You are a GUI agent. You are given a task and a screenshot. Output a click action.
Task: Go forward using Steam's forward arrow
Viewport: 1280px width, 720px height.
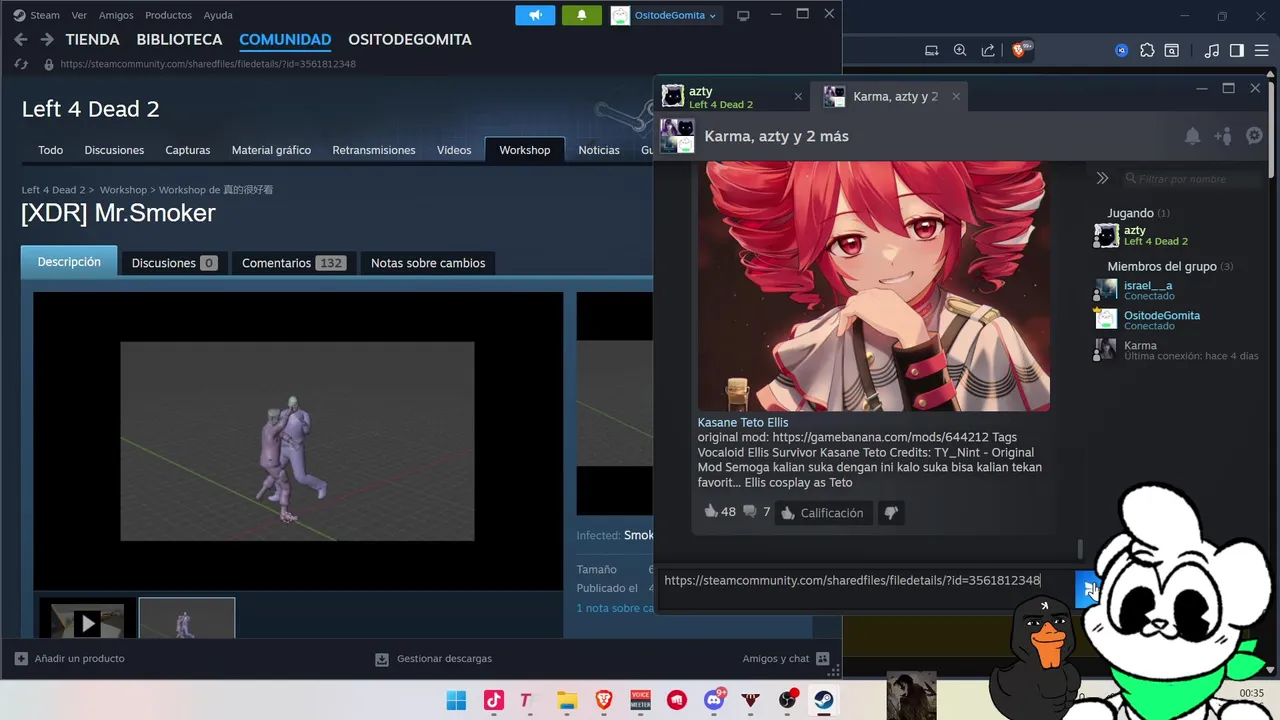tap(47, 40)
